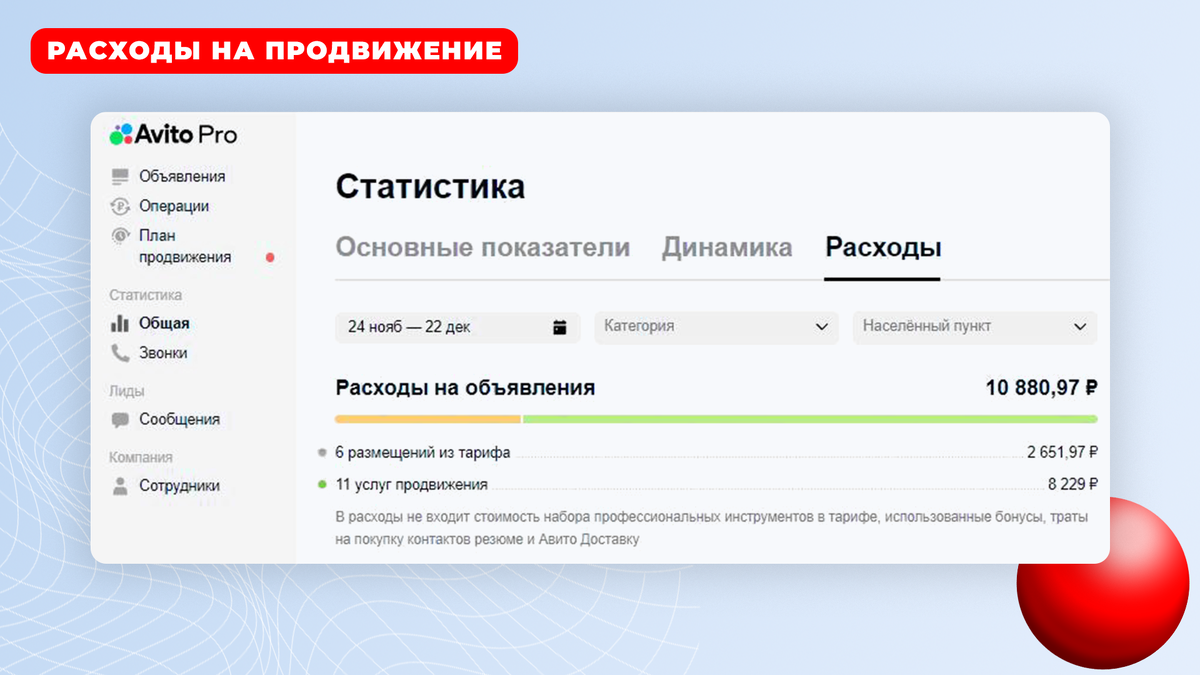Click the green dot beside 11 услуг продвижения
The image size is (1200, 675).
point(321,484)
